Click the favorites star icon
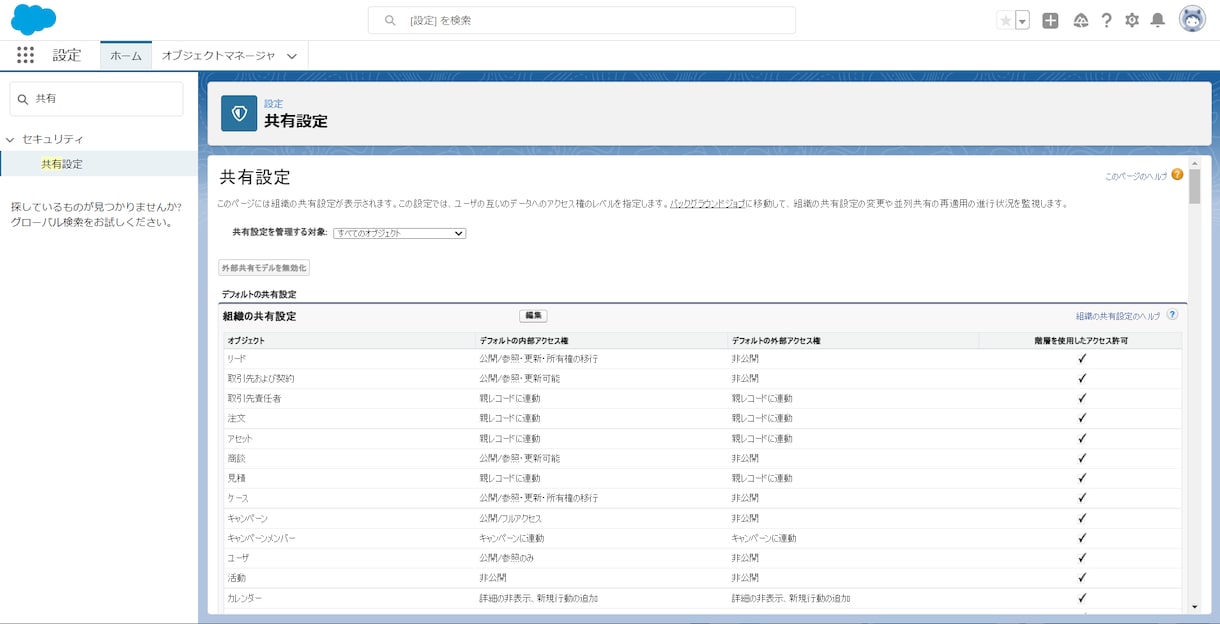Screen dimensions: 1220x624 click(1005, 20)
